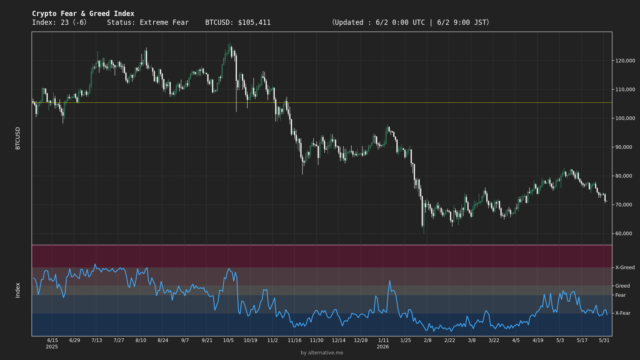Screen dimensions: 640x360
Task: Click the 12/14 date label
Action: click(x=339, y=340)
